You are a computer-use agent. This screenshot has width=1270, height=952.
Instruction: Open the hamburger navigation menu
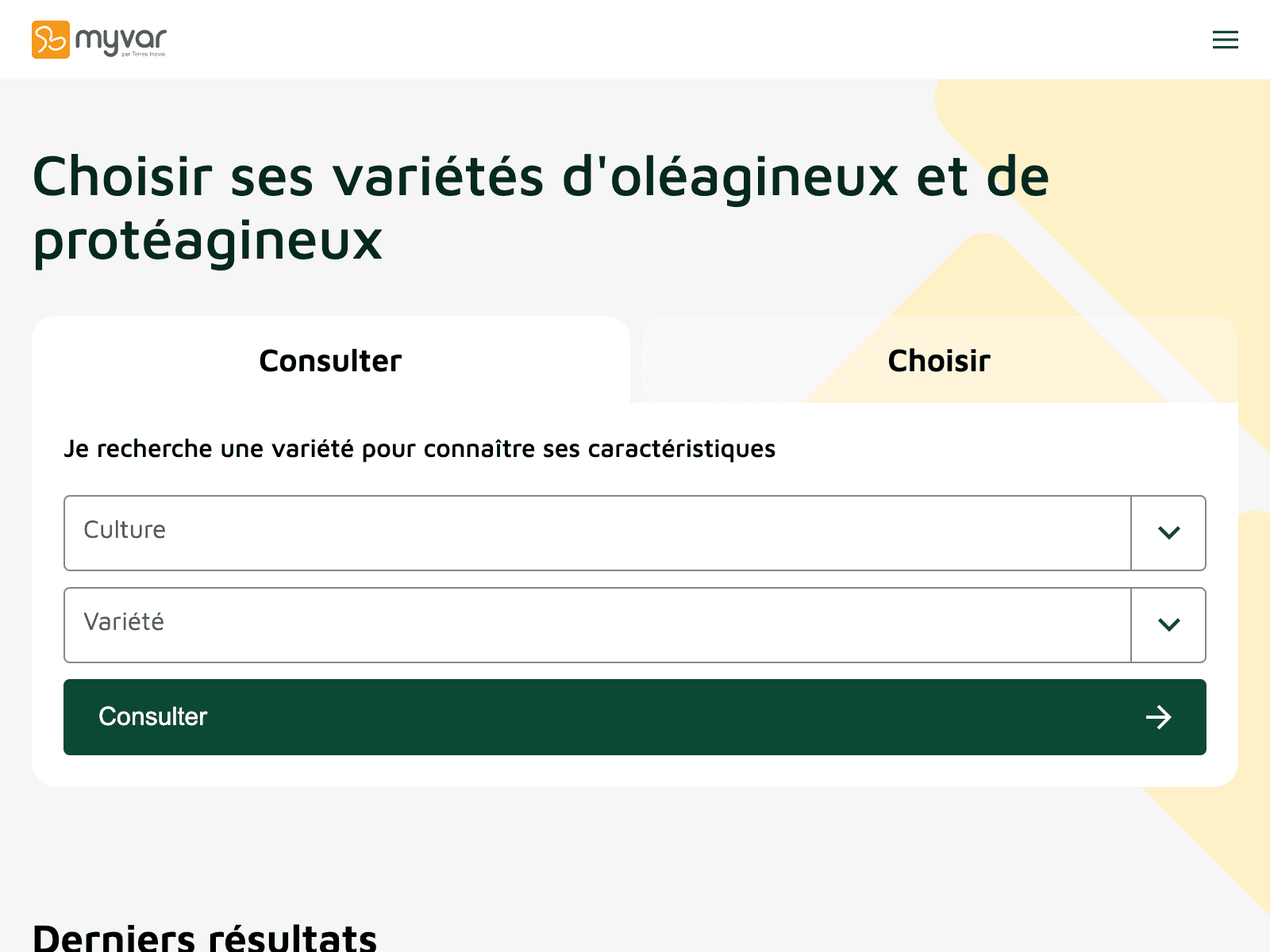point(1225,40)
